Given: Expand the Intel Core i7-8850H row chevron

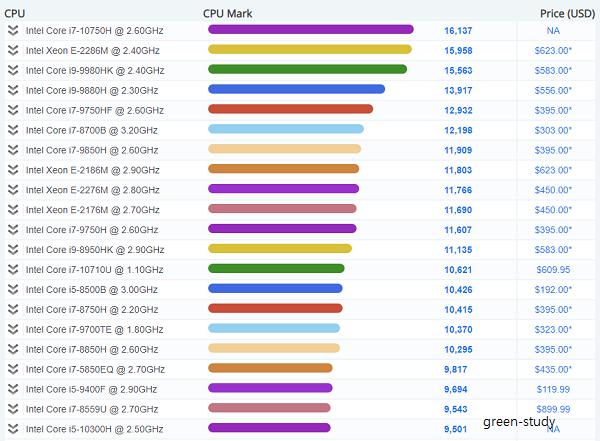Looking at the screenshot, I should 13,350.
